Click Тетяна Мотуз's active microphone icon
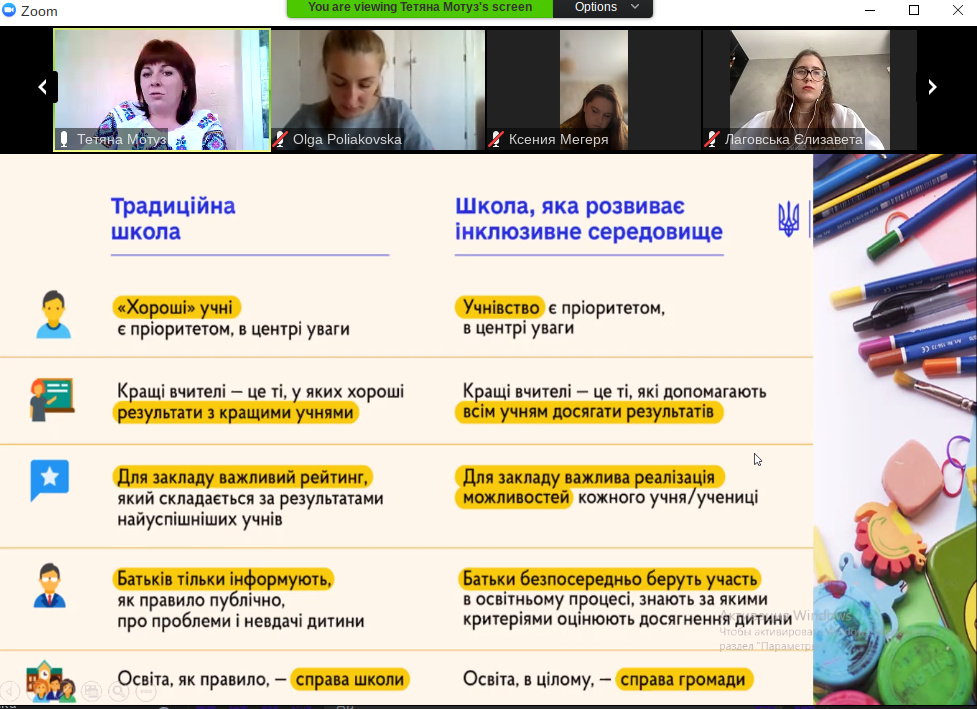977x709 pixels. (65, 140)
